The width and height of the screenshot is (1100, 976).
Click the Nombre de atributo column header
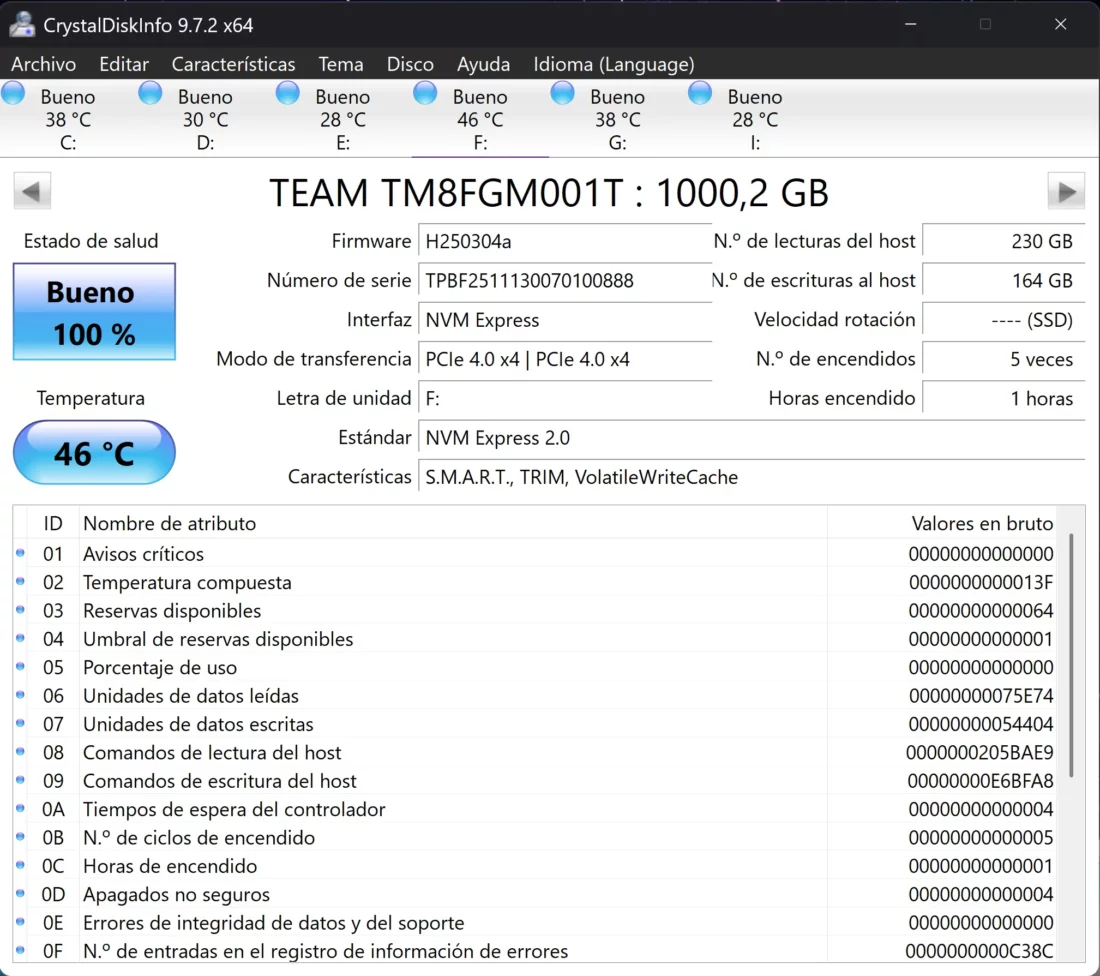(x=452, y=523)
